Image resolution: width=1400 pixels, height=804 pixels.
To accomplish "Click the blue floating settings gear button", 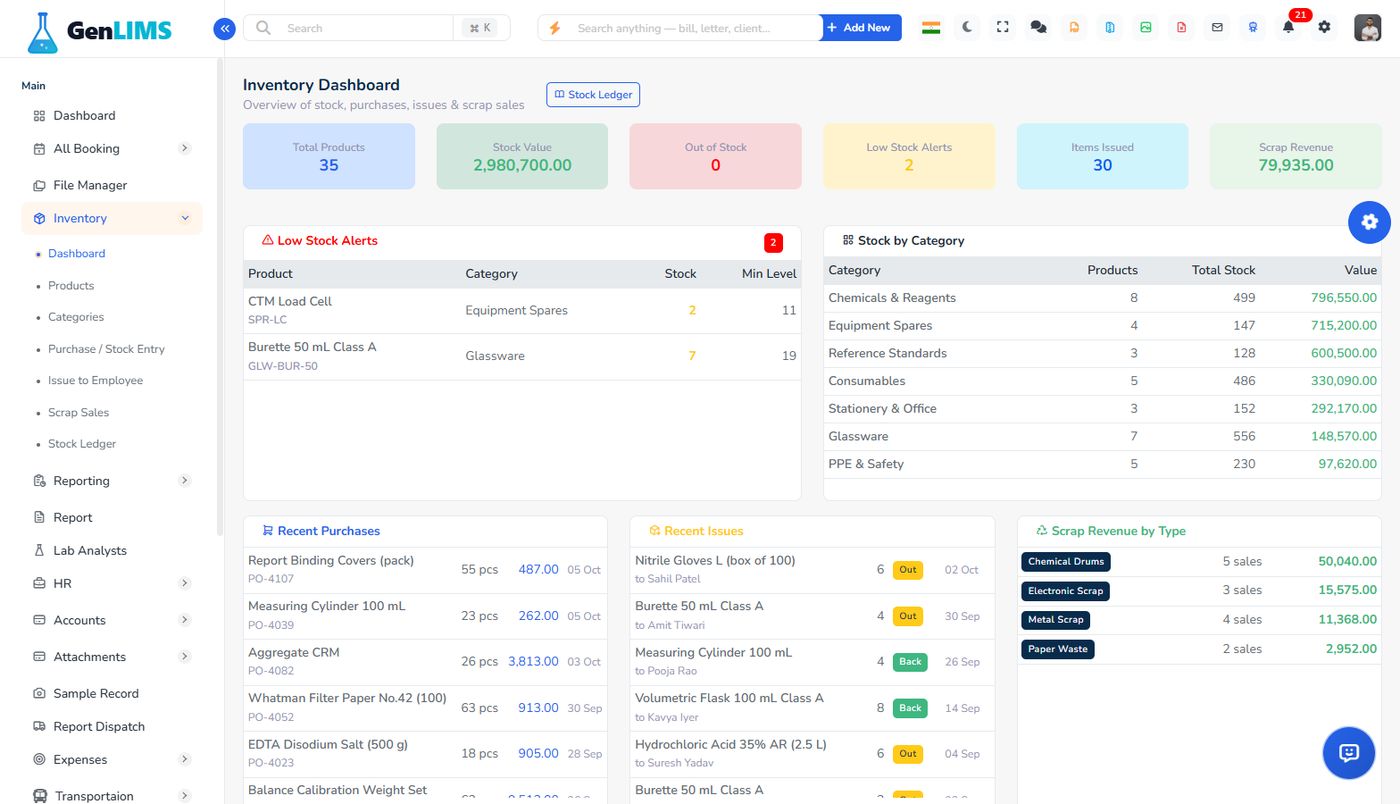I will (x=1369, y=222).
